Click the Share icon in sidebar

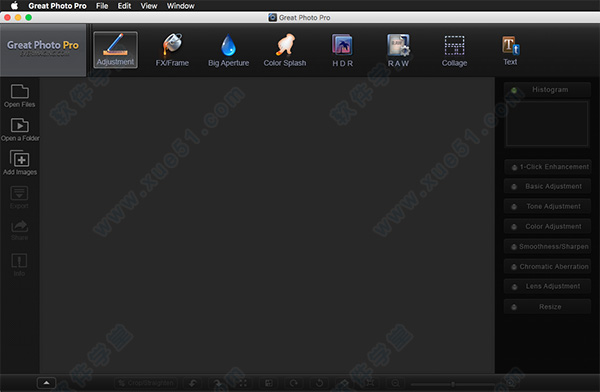coord(20,230)
